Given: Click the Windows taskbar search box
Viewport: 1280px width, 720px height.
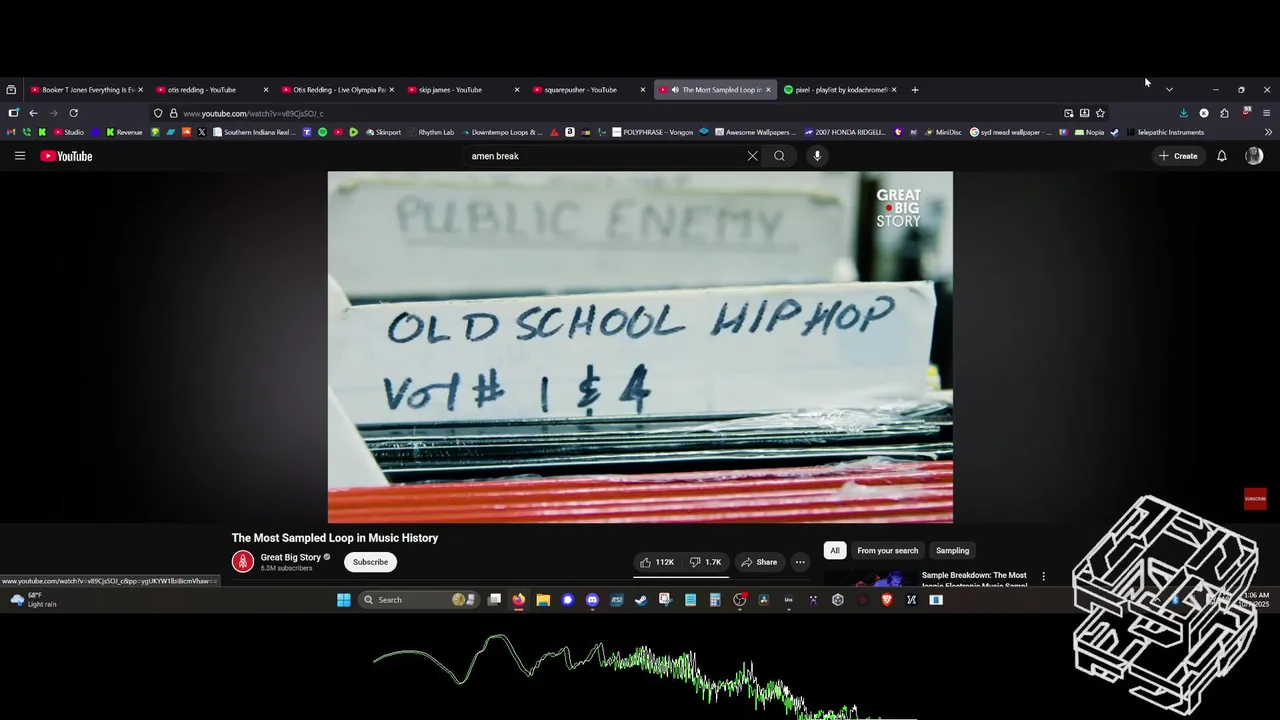Looking at the screenshot, I should point(420,600).
